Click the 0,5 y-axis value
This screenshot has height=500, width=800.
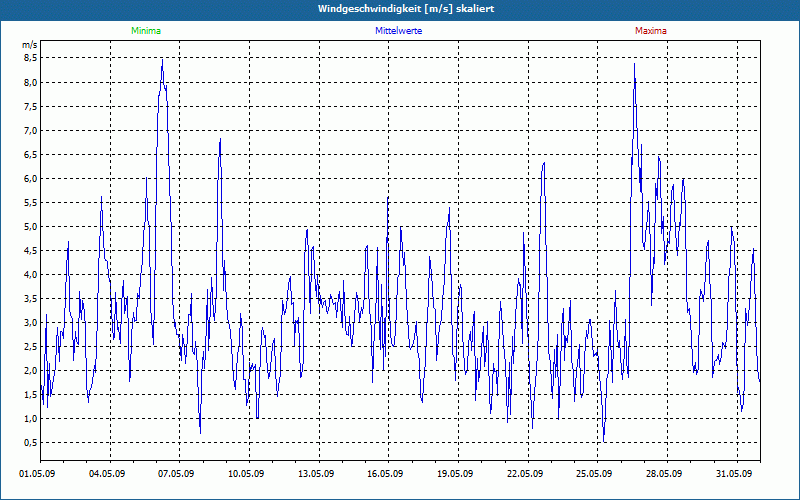coord(30,442)
